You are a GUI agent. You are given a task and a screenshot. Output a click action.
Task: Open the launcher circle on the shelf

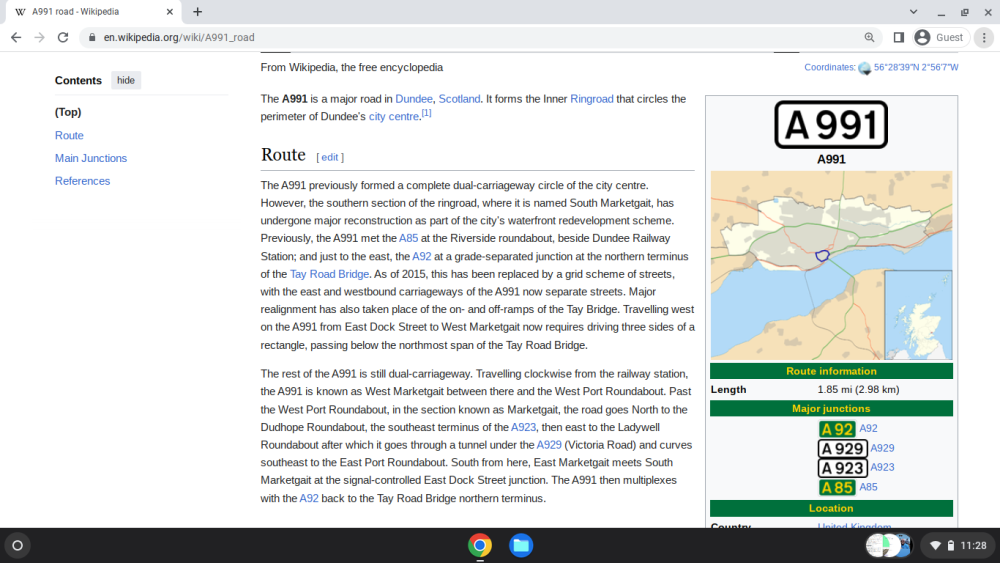click(18, 546)
